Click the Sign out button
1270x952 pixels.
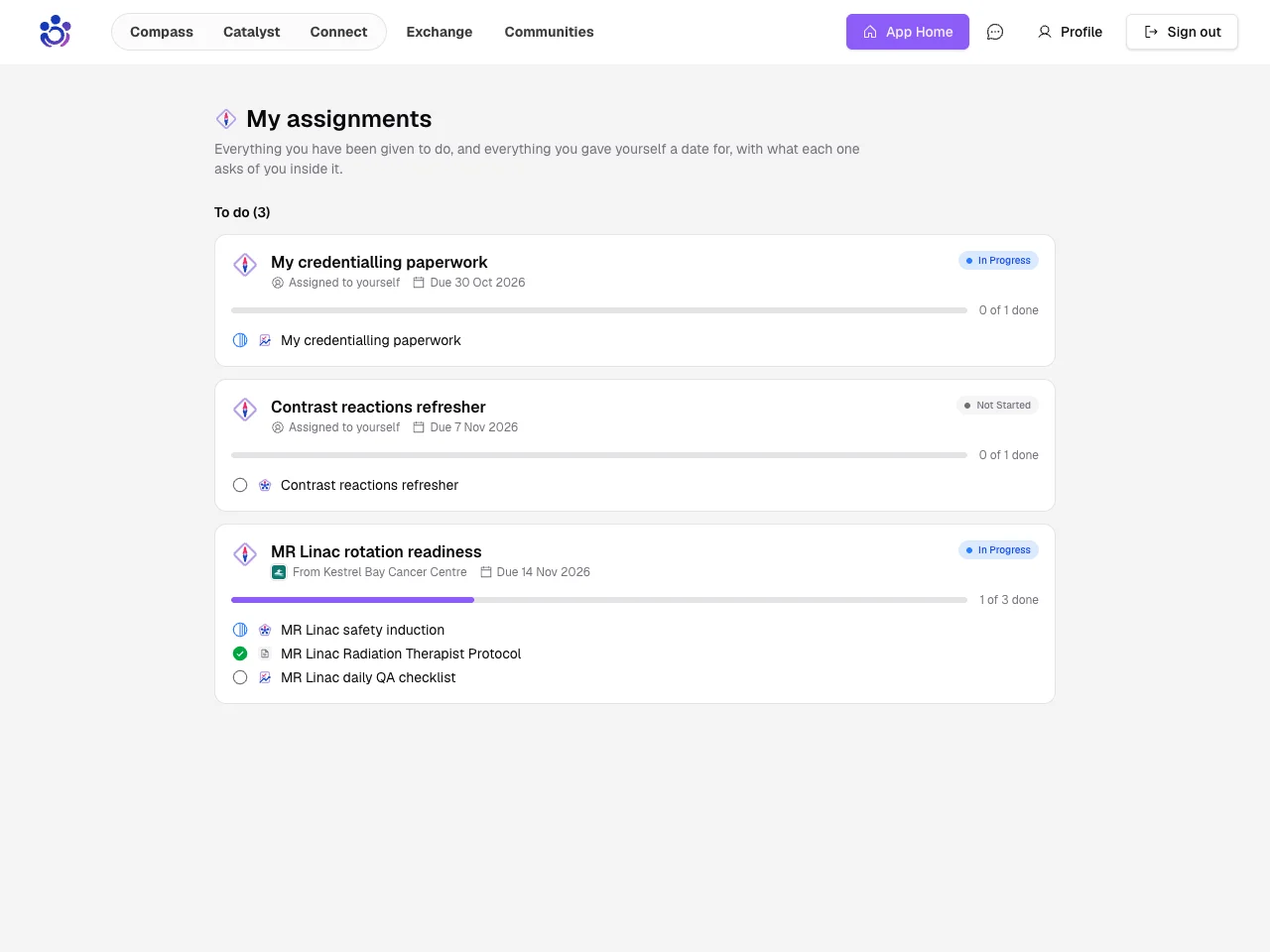point(1182,32)
